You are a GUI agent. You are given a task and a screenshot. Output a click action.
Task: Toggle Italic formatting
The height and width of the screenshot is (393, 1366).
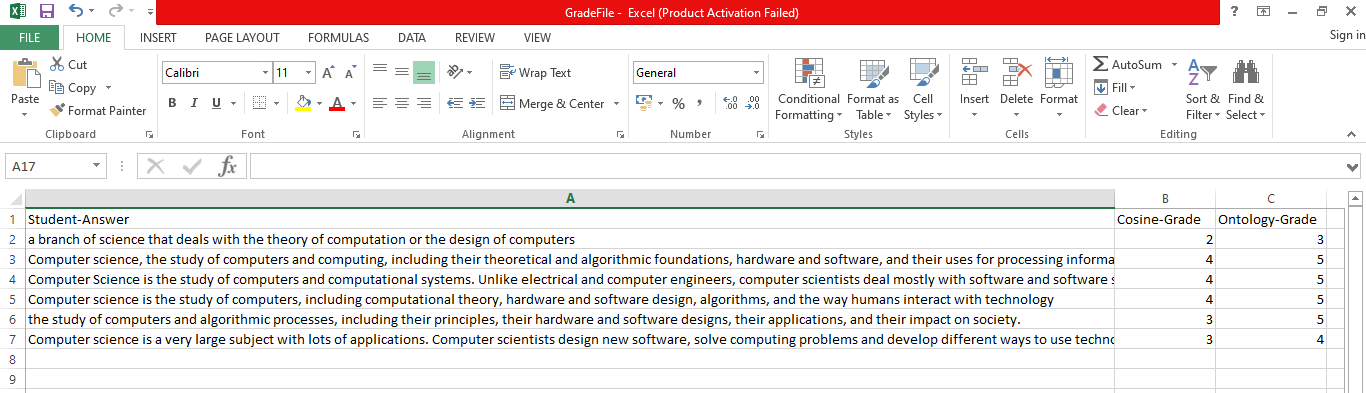click(x=194, y=103)
